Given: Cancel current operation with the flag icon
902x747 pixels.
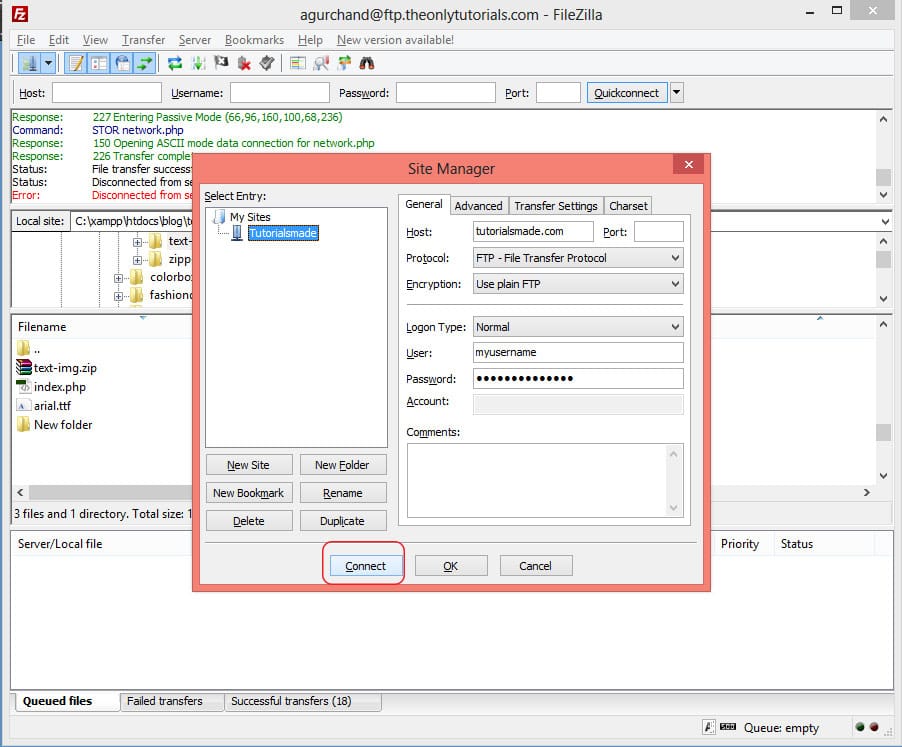Looking at the screenshot, I should point(221,63).
